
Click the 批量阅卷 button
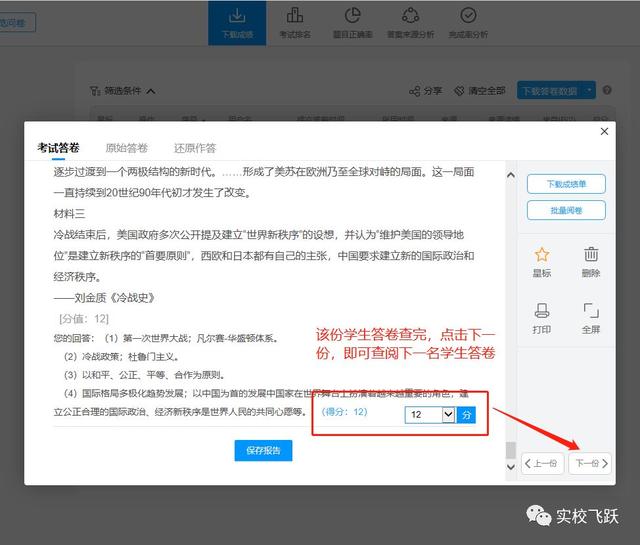tap(566, 211)
